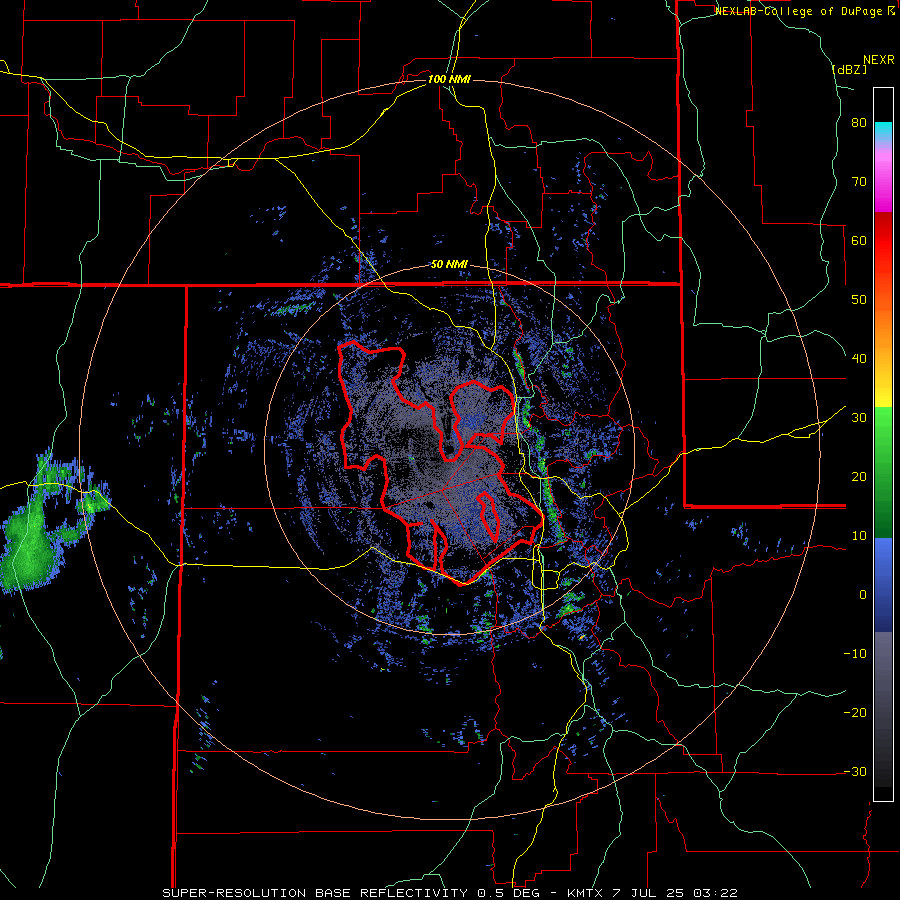Screen dimensions: 900x900
Task: Click the NEXR label near the legend
Action: [x=878, y=60]
